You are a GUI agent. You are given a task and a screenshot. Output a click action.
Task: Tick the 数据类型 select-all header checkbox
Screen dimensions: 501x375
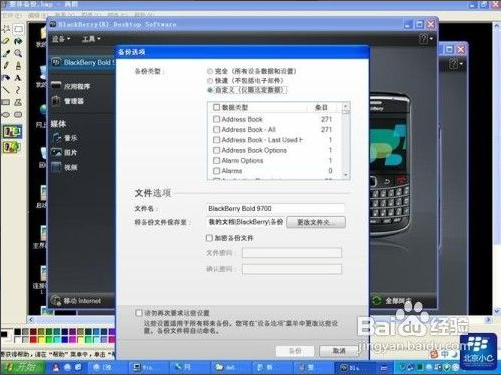216,107
